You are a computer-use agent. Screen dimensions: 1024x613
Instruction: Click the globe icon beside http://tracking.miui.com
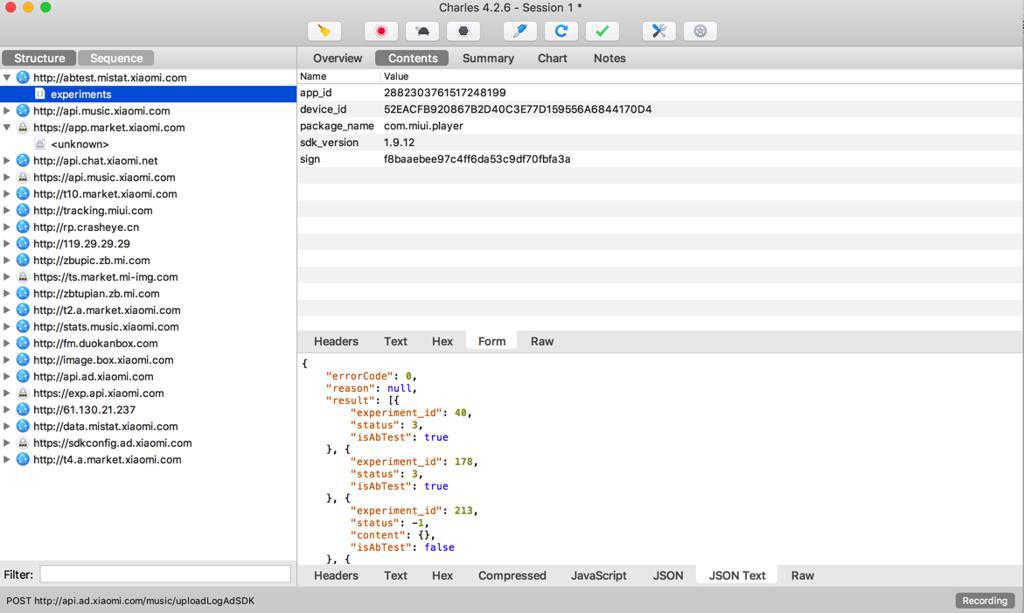pyautogui.click(x=23, y=210)
